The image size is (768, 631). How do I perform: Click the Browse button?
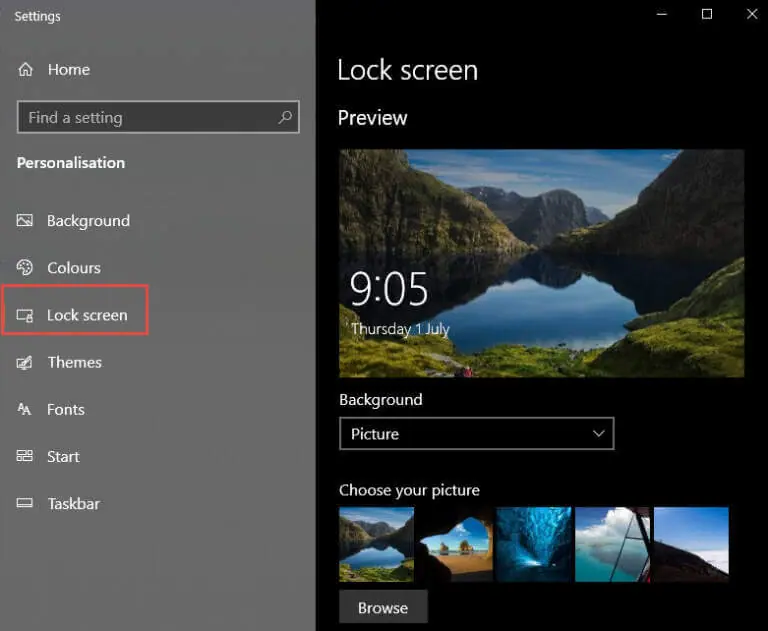point(383,607)
